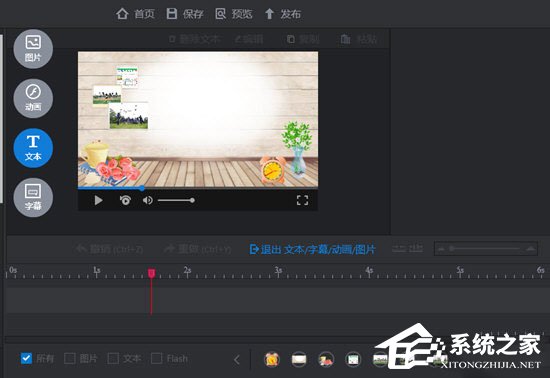Open 预览 preview
Image resolution: width=550 pixels, height=378 pixels.
tap(234, 14)
